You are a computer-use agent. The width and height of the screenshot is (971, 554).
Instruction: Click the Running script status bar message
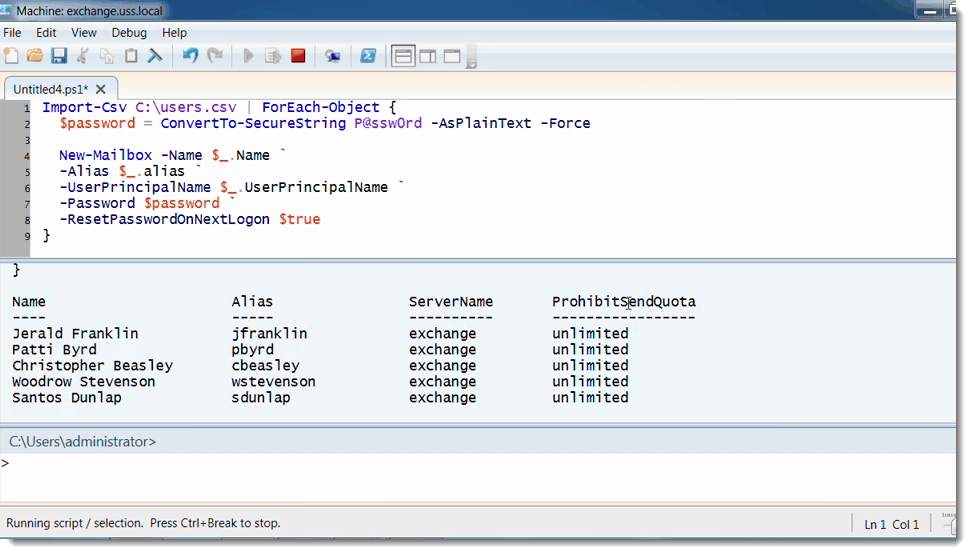(x=143, y=523)
